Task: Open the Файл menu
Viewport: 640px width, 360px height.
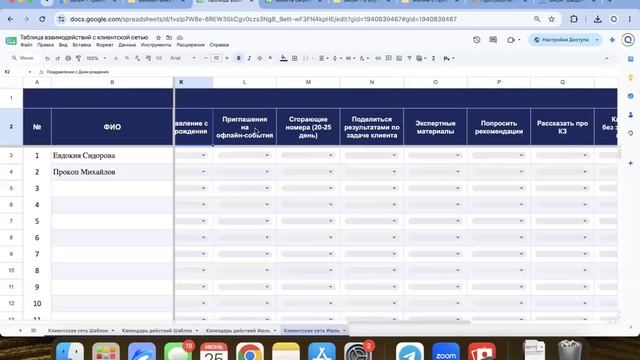Action: 26,45
